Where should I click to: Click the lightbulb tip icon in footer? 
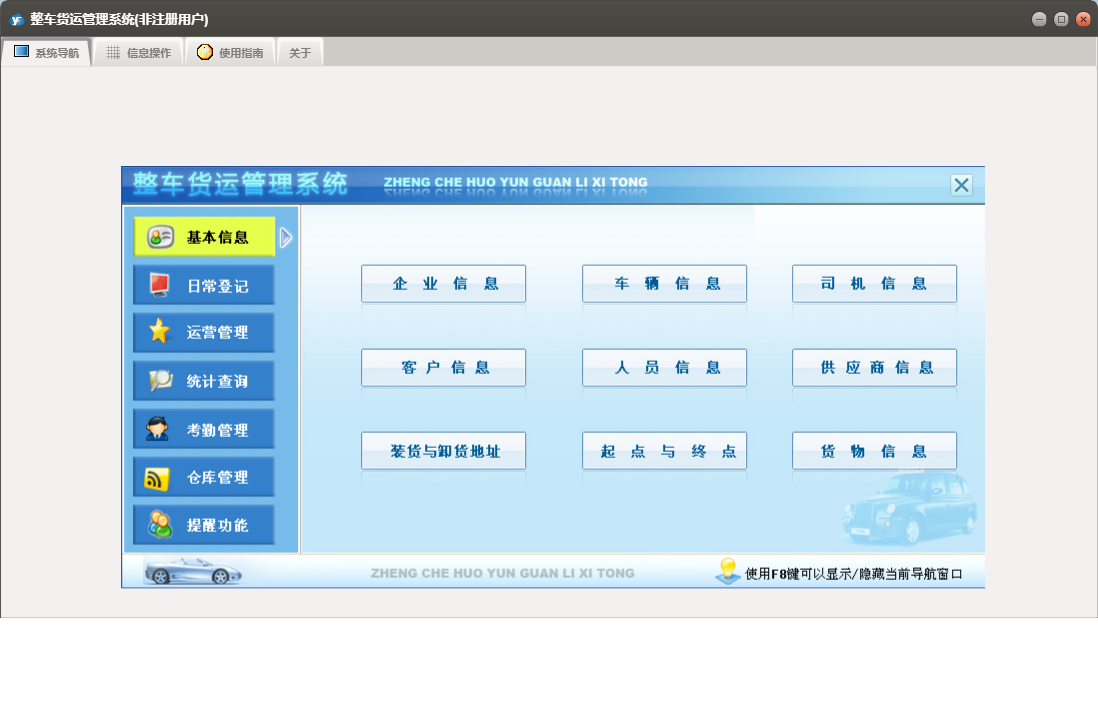coord(728,571)
